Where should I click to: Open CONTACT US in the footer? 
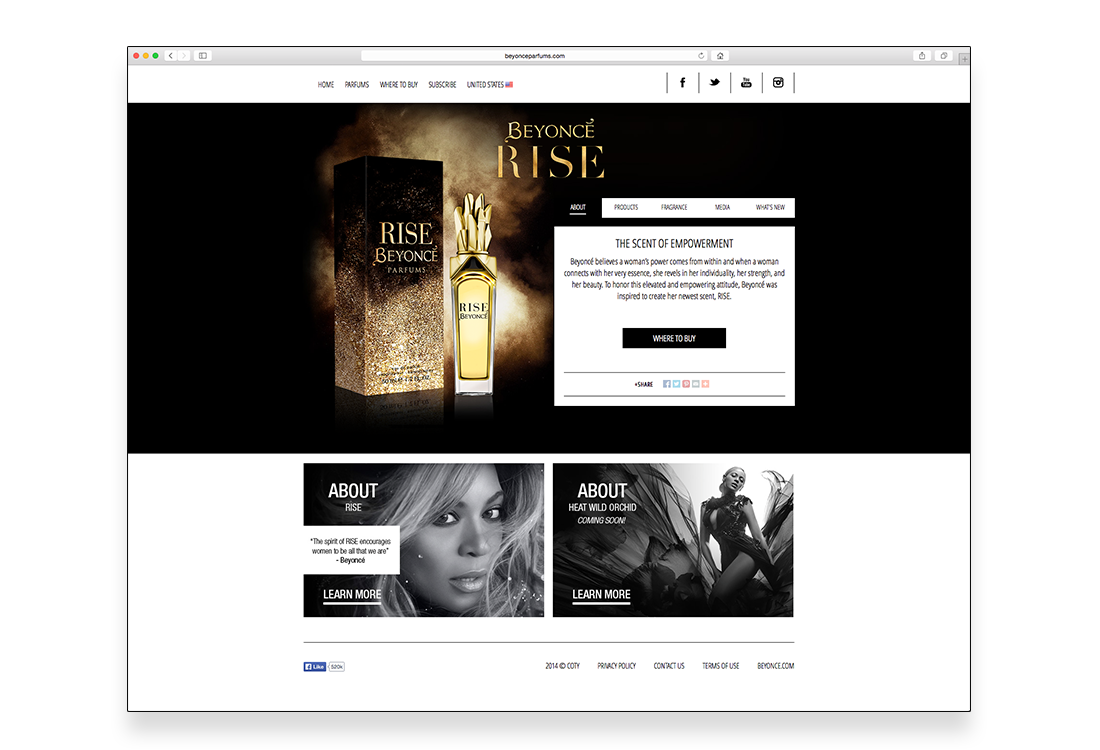(669, 666)
